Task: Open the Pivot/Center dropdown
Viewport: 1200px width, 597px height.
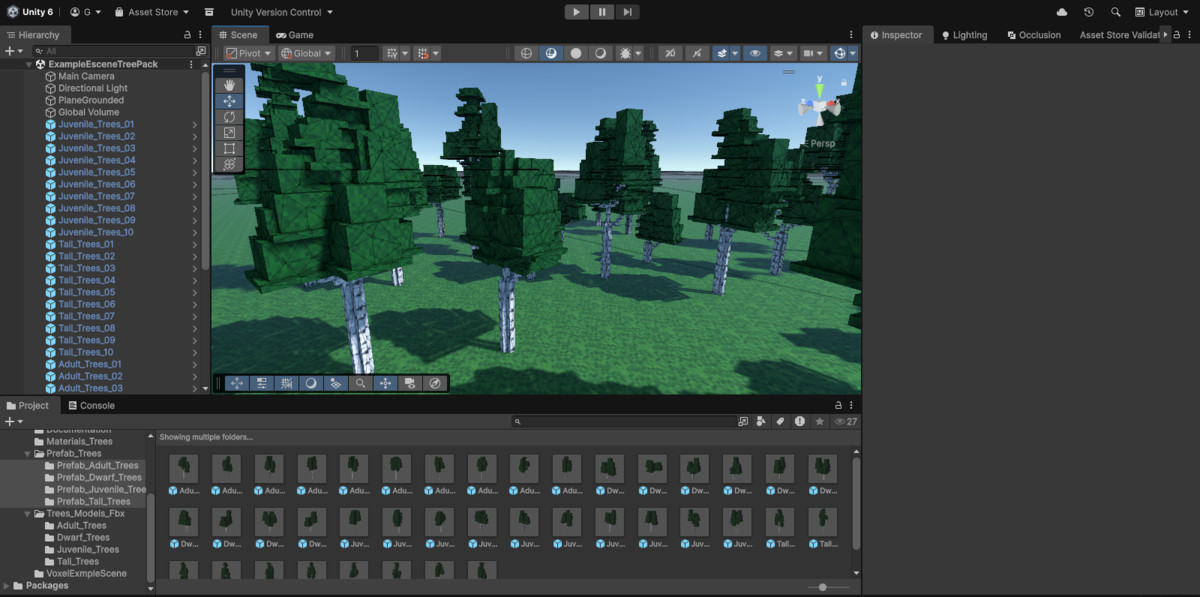Action: pyautogui.click(x=246, y=53)
